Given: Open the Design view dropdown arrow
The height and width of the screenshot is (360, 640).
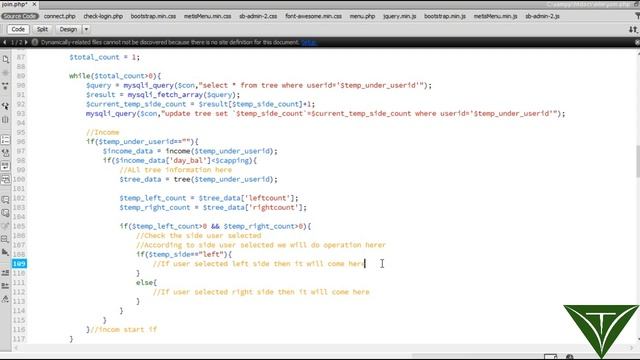Looking at the screenshot, I should click(x=86, y=29).
